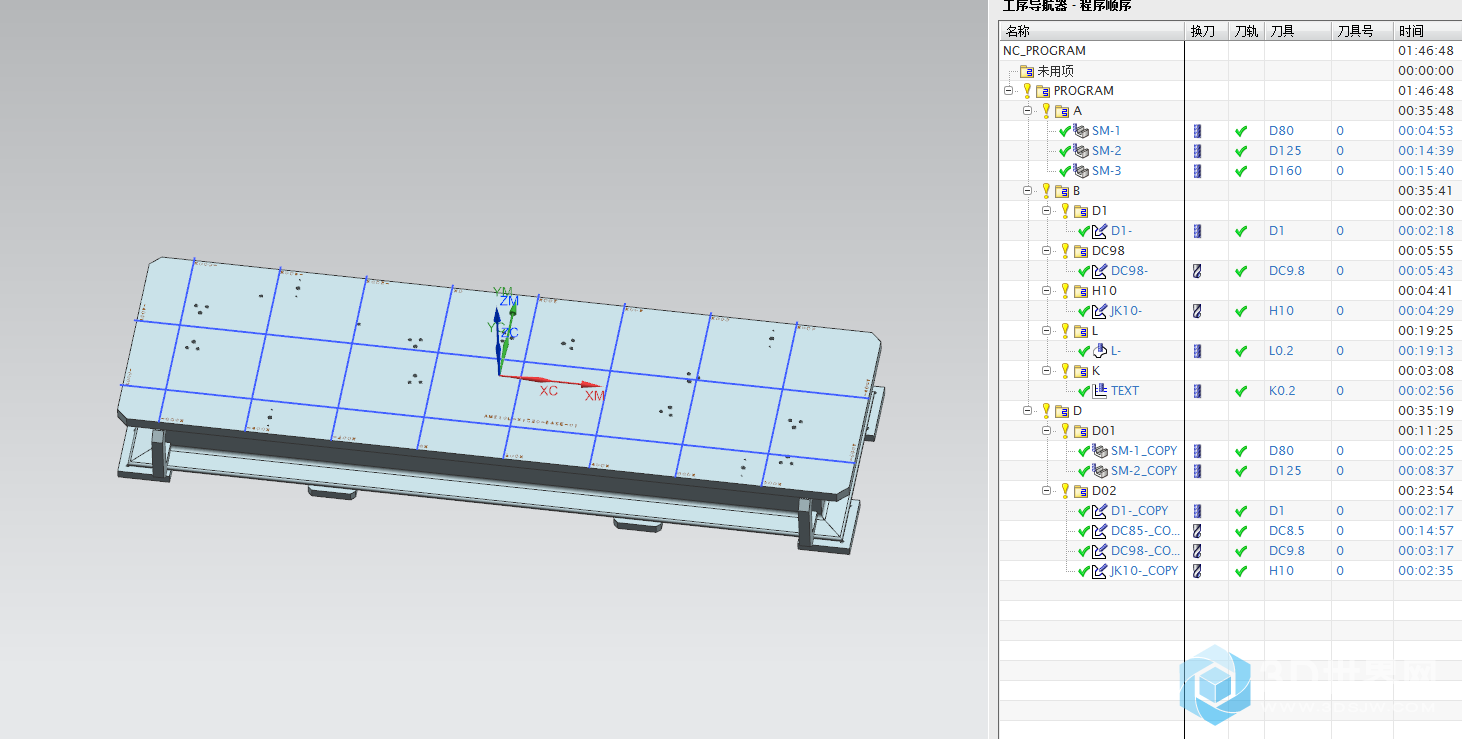The width and height of the screenshot is (1462, 739).
Task: Click the 刀具号 column header
Action: point(1362,31)
